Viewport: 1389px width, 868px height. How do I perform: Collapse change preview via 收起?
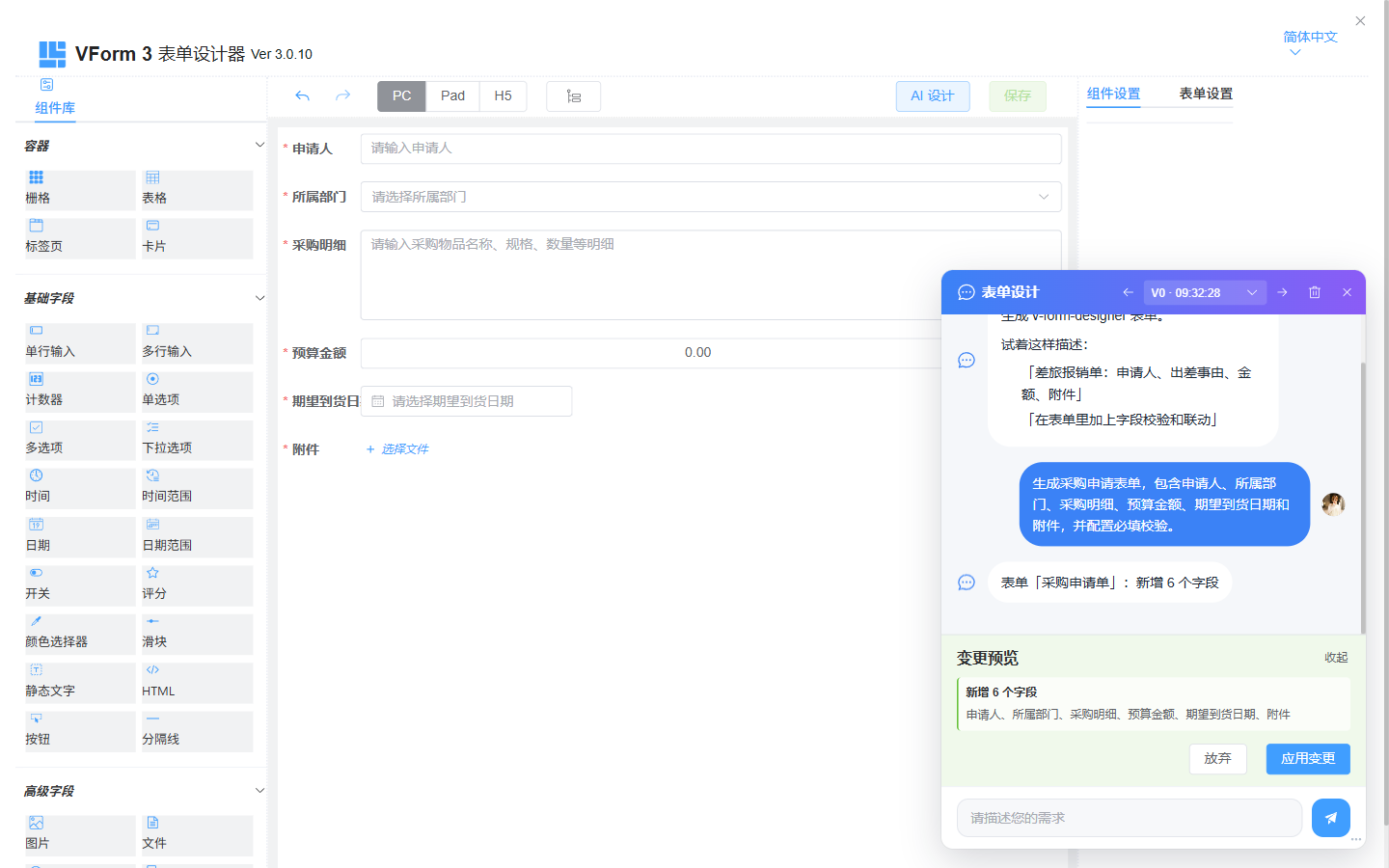[x=1336, y=658]
